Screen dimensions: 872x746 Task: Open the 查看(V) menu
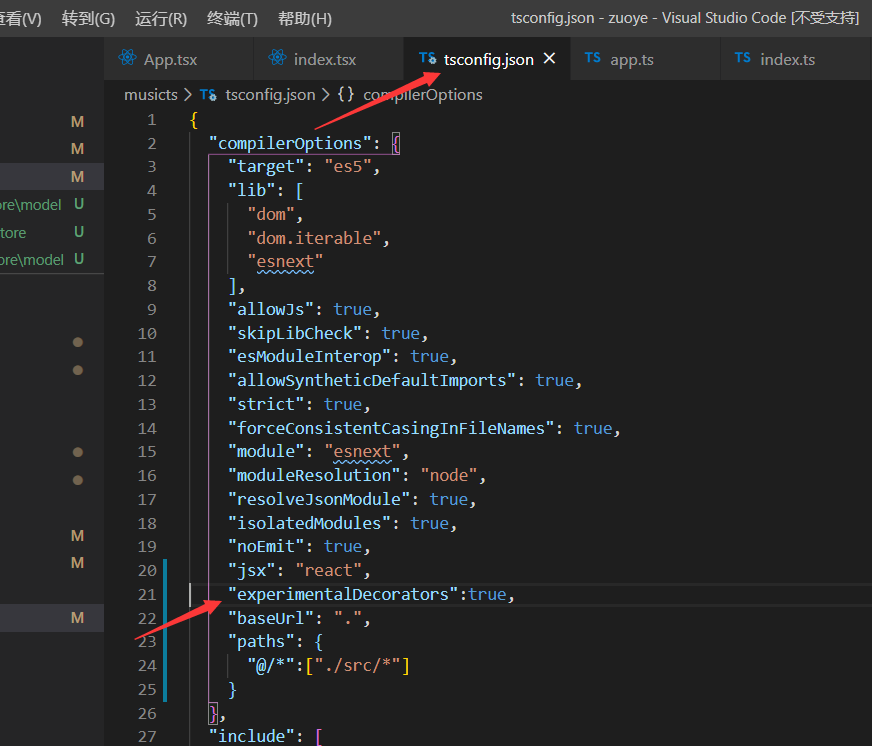20,19
